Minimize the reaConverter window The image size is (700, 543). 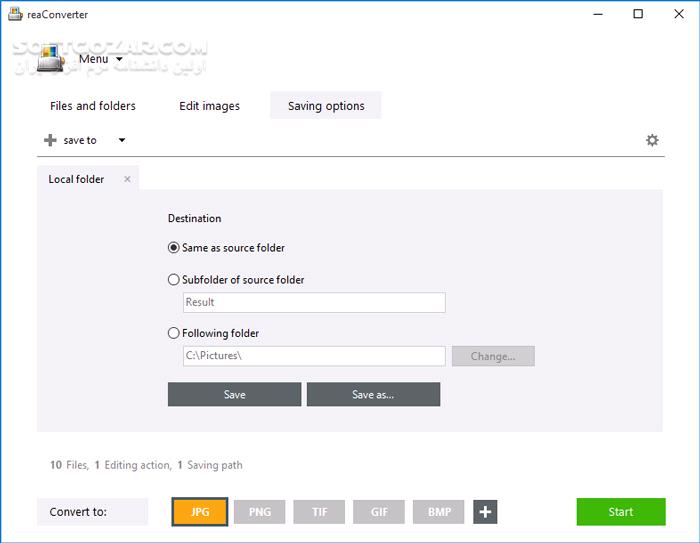(598, 14)
